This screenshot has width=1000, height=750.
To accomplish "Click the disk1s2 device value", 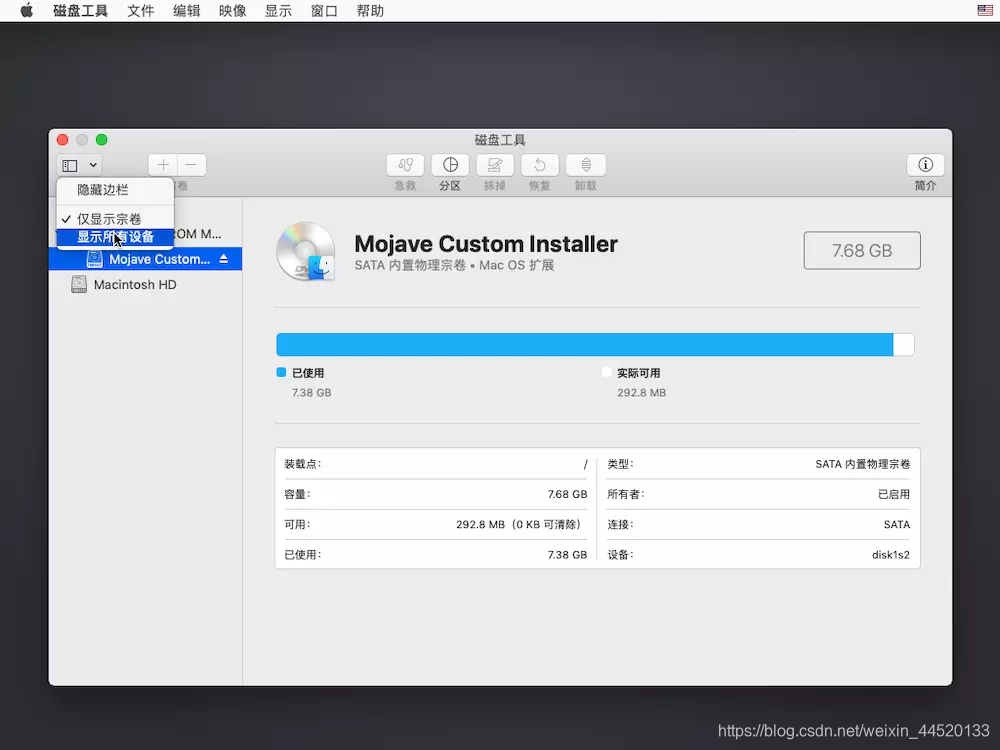I will tap(890, 555).
